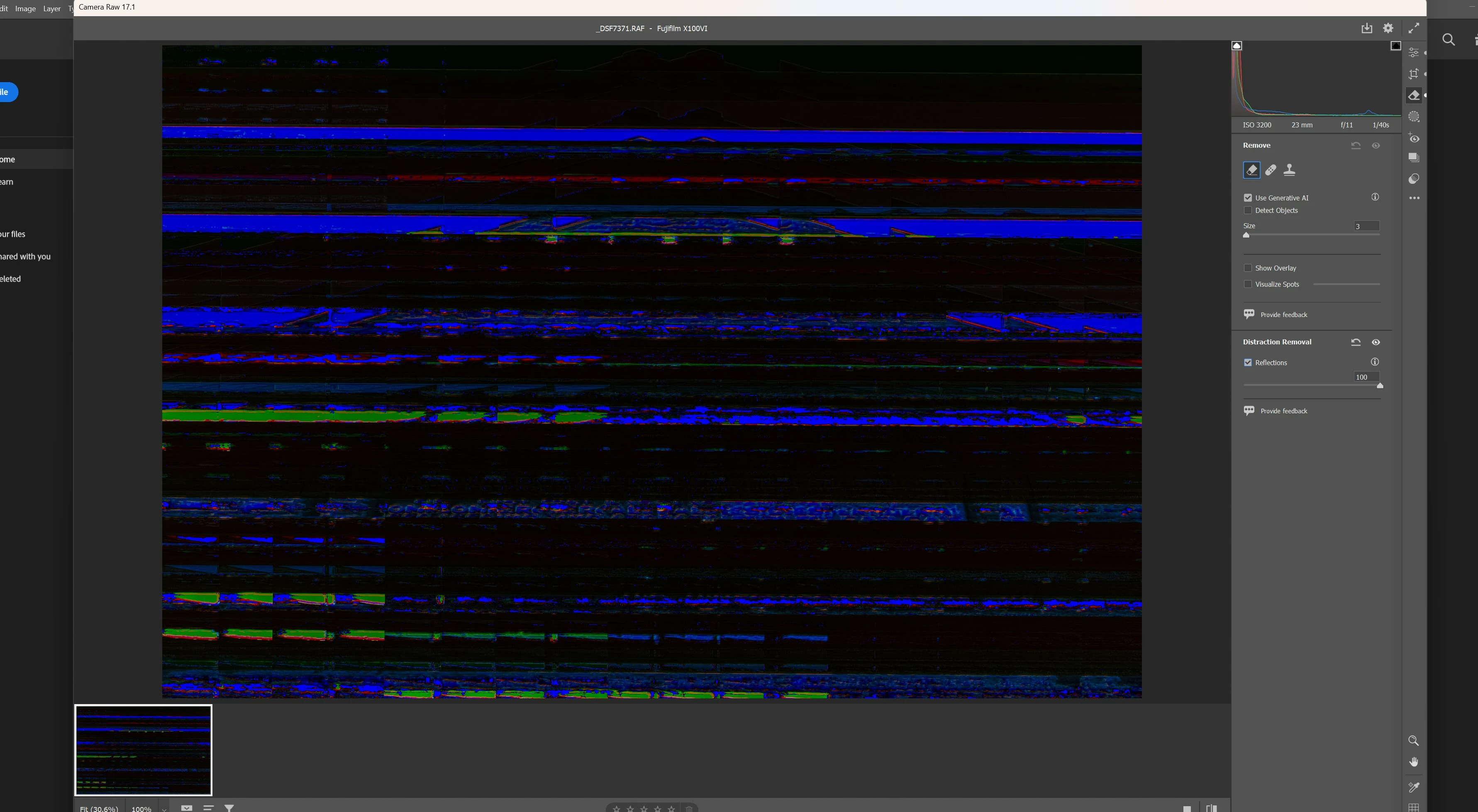Toggle Distraction Removal visibility eye

1376,342
